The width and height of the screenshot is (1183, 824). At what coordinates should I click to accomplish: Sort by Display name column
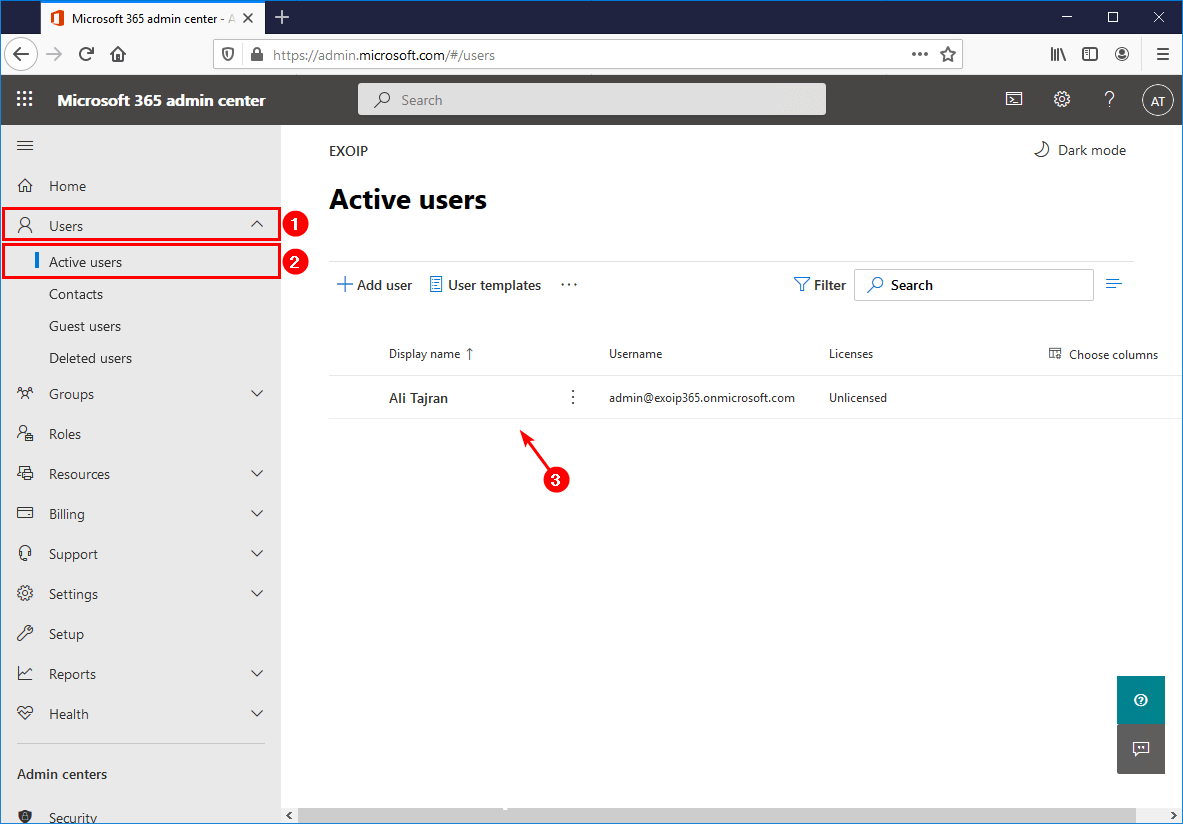click(431, 354)
